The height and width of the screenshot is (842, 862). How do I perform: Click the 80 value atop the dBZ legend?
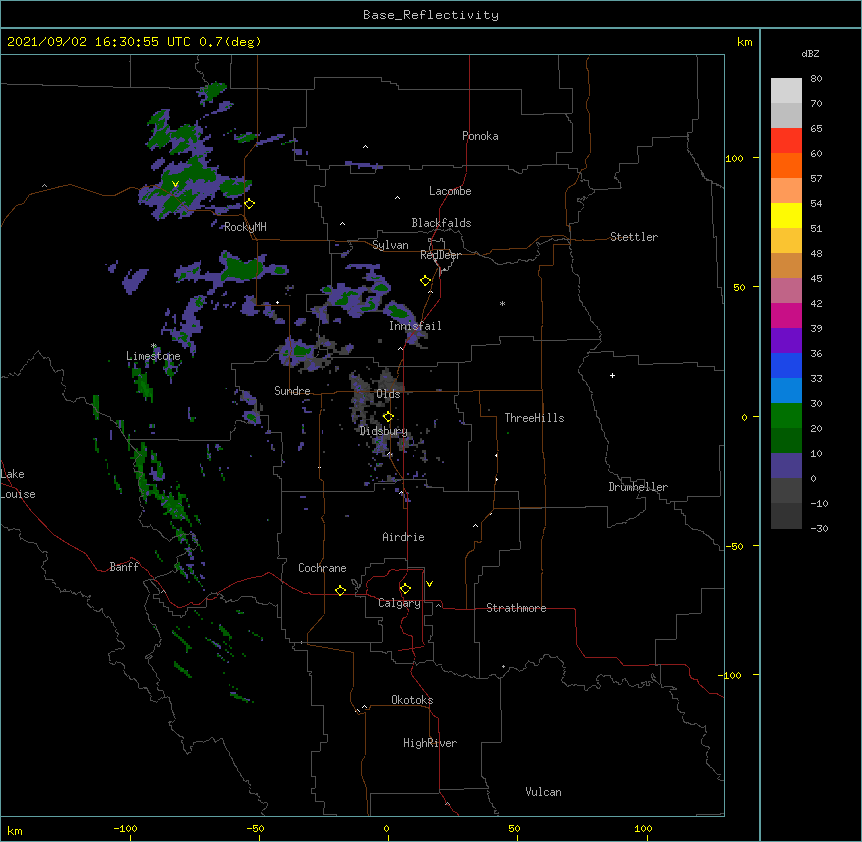(x=816, y=79)
